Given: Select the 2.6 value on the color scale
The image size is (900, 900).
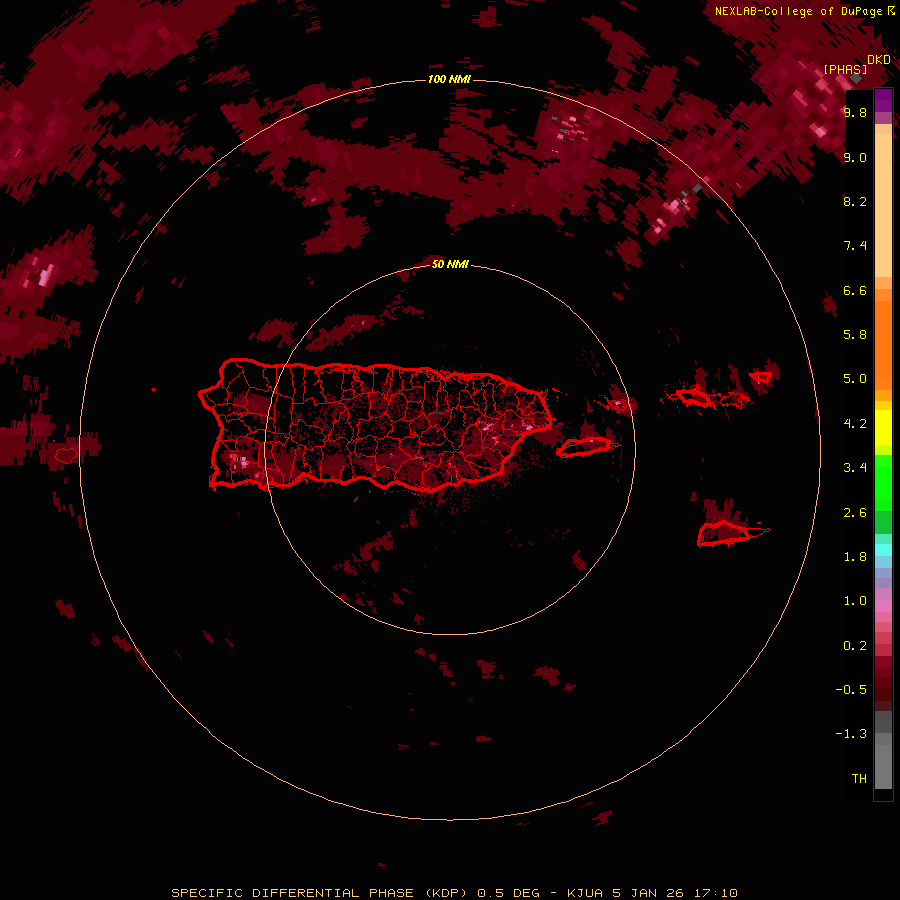Looking at the screenshot, I should pyautogui.click(x=855, y=513).
